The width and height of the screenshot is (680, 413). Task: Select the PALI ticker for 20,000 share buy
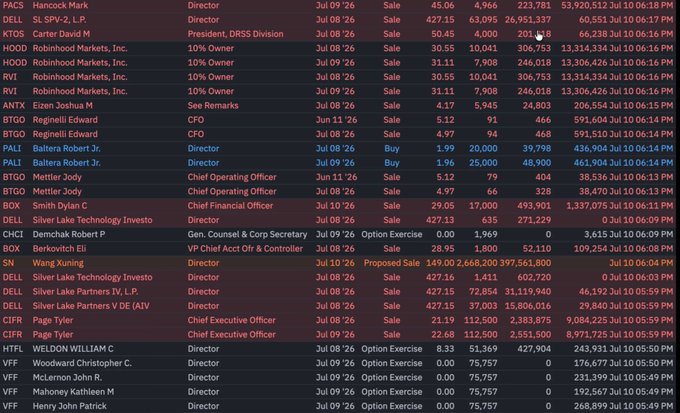[x=12, y=148]
